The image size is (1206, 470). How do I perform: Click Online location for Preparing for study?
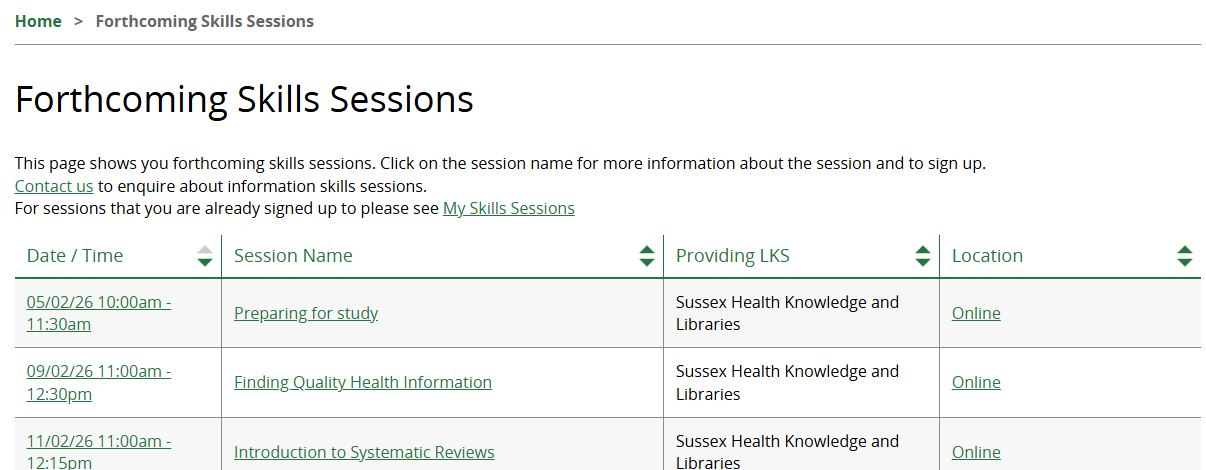tap(976, 313)
